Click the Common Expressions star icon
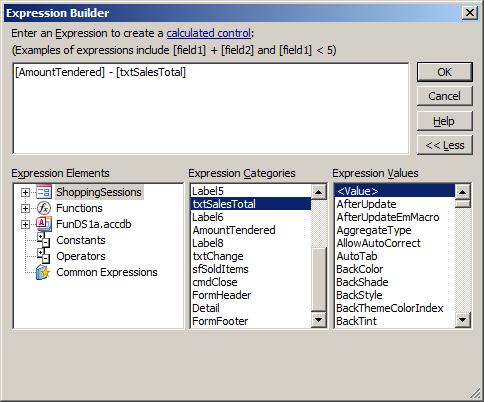 [x=43, y=272]
